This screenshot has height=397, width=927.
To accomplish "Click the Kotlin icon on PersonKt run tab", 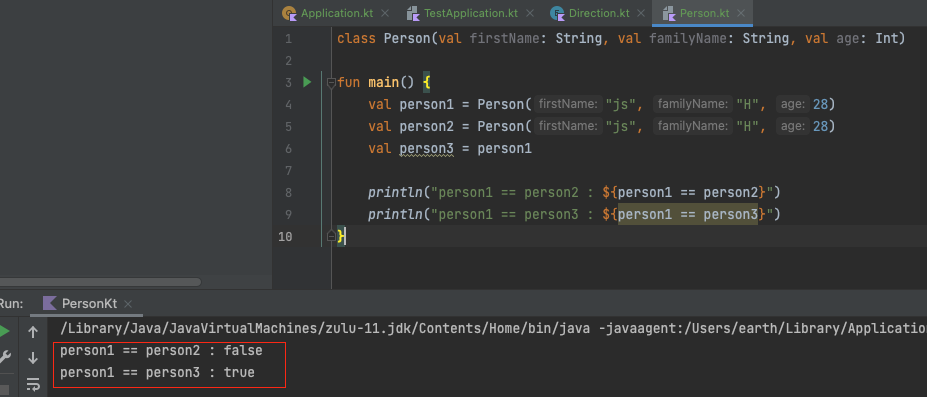I will pyautogui.click(x=50, y=304).
